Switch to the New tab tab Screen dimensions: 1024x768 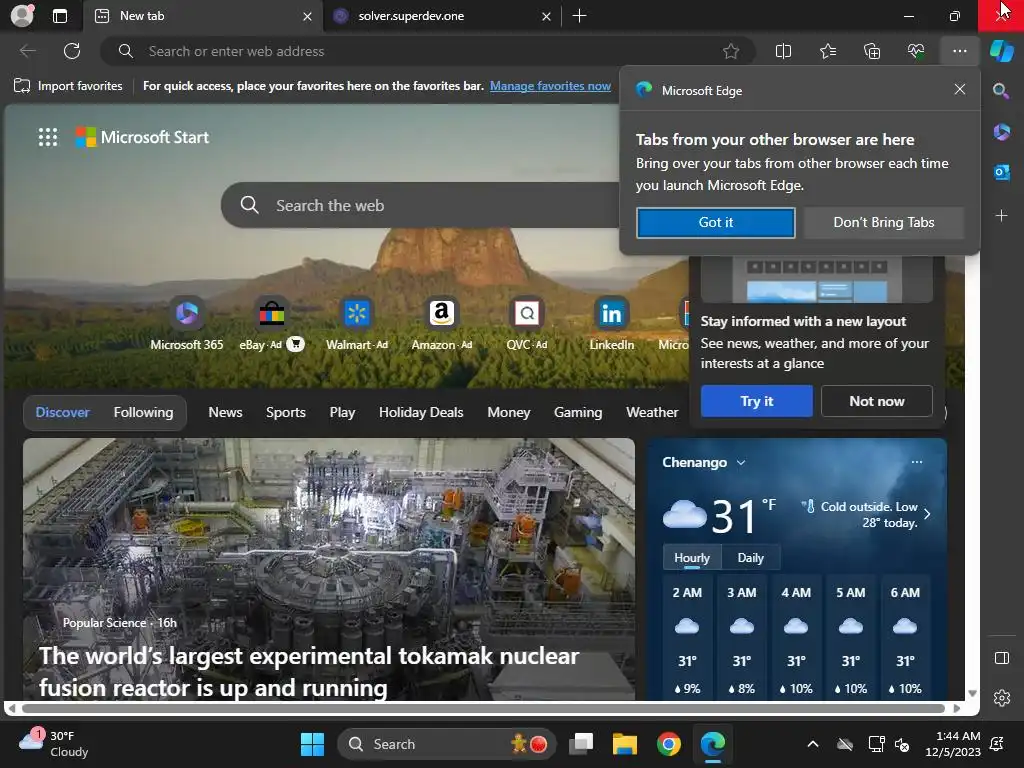pyautogui.click(x=202, y=16)
